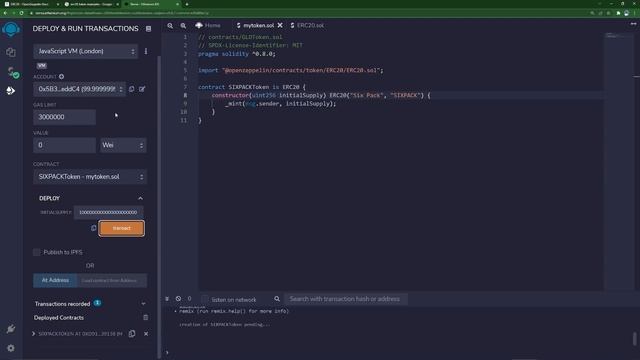Open the account selection dropdown
Viewport: 640px width, 360px height.
(x=80, y=89)
